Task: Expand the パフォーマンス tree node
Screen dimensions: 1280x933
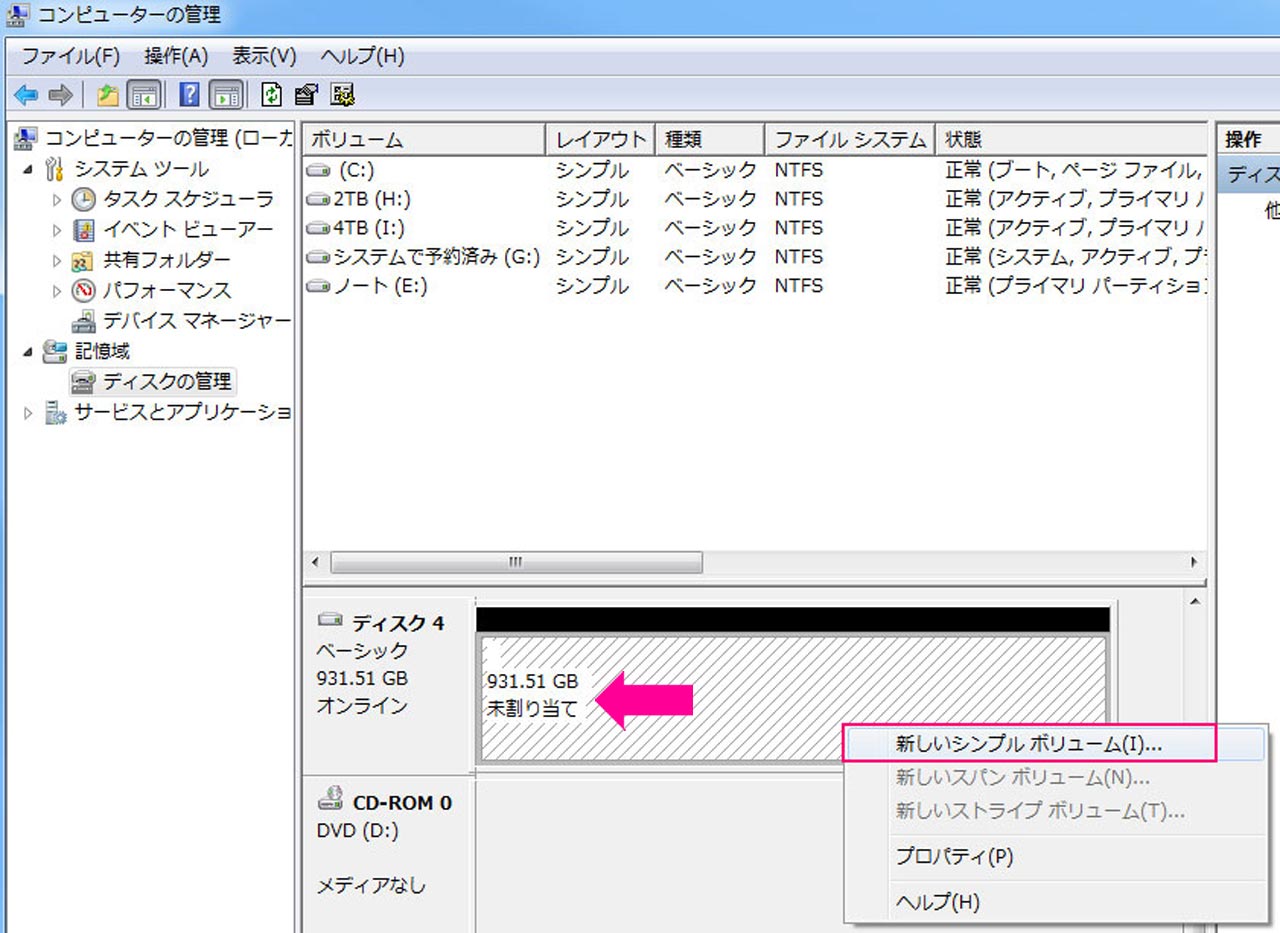Action: tap(57, 291)
